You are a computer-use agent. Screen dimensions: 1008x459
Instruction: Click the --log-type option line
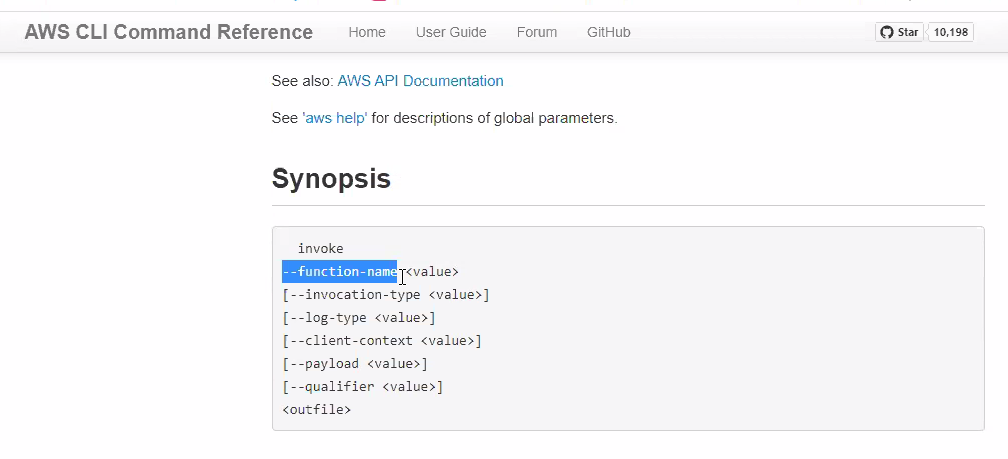359,318
